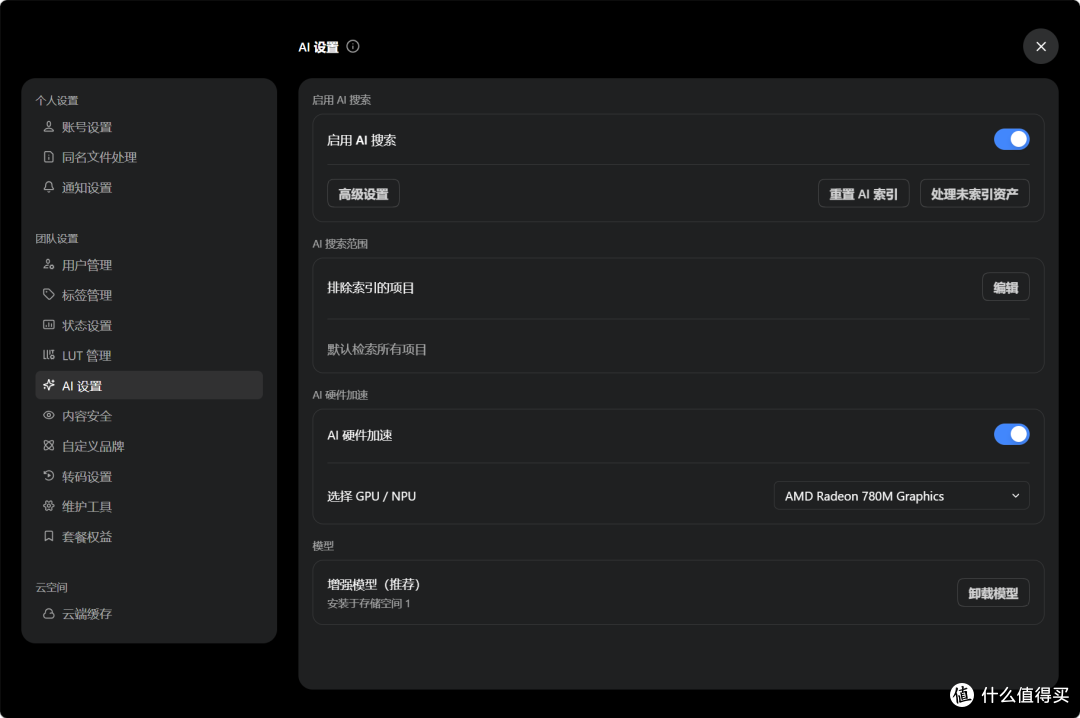Click 处理未索引资产 button
The width and height of the screenshot is (1080, 718).
pos(974,194)
